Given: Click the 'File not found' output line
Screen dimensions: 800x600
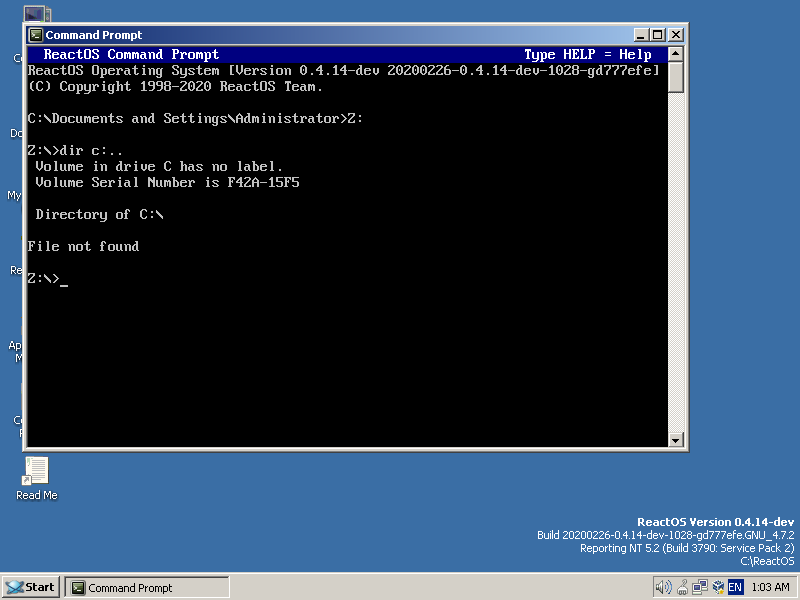Looking at the screenshot, I should pos(83,246).
